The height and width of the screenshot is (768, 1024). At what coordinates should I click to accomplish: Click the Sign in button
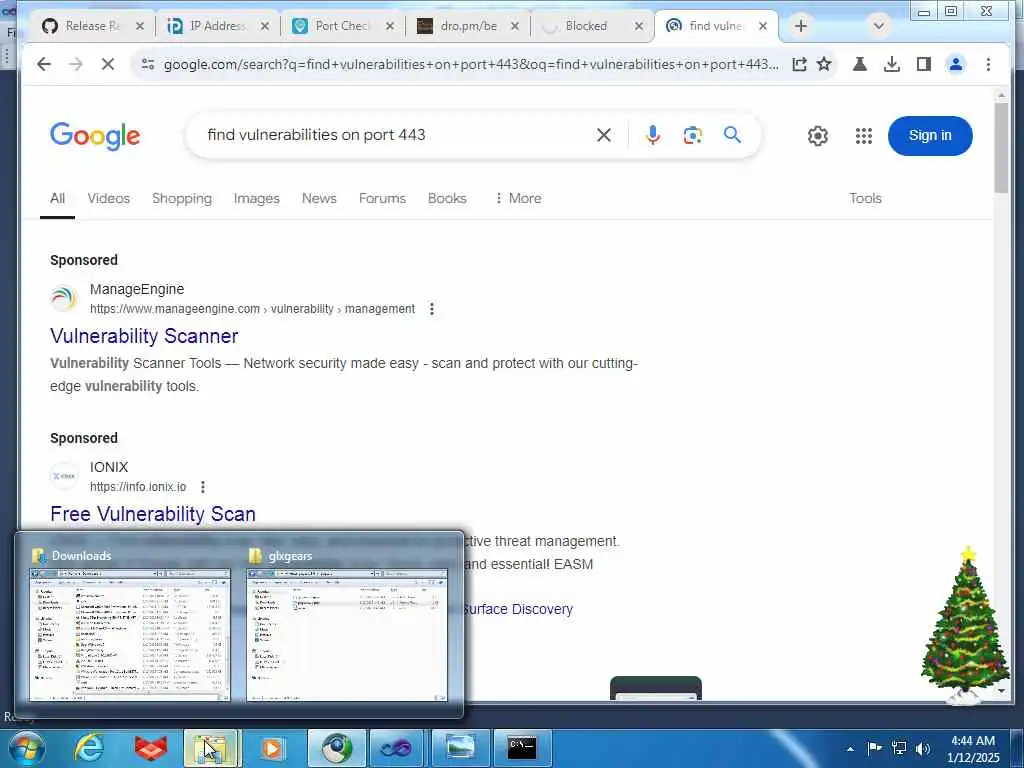pos(930,136)
